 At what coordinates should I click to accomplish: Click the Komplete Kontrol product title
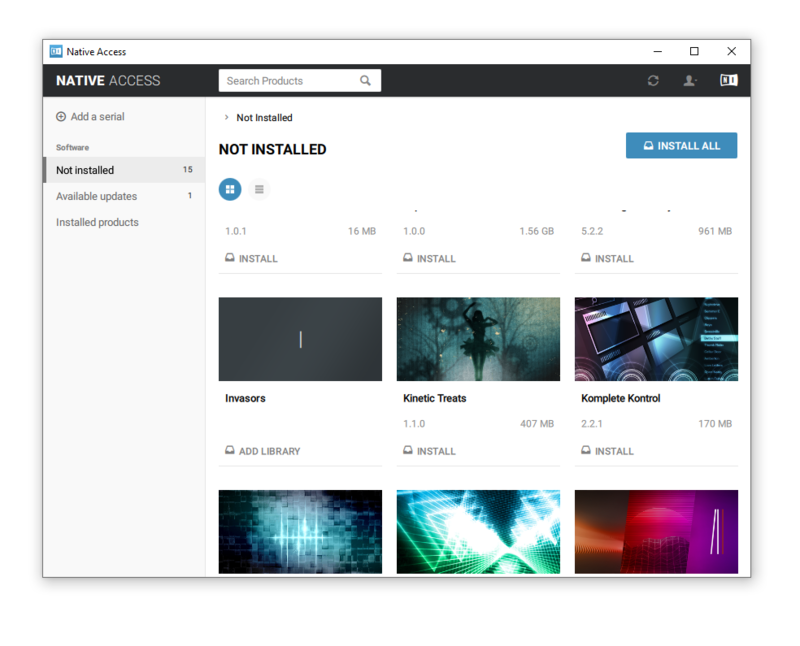click(x=620, y=399)
